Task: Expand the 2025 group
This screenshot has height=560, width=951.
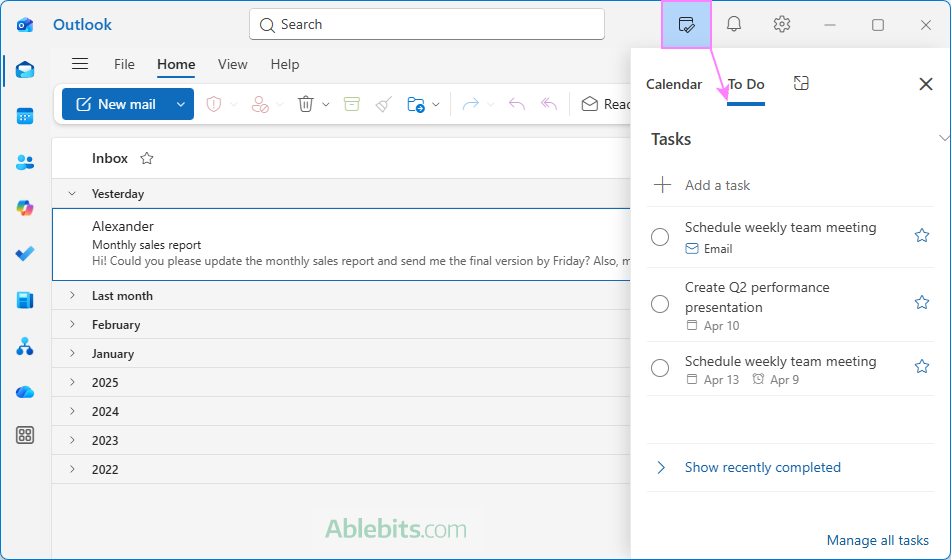Action: click(72, 382)
